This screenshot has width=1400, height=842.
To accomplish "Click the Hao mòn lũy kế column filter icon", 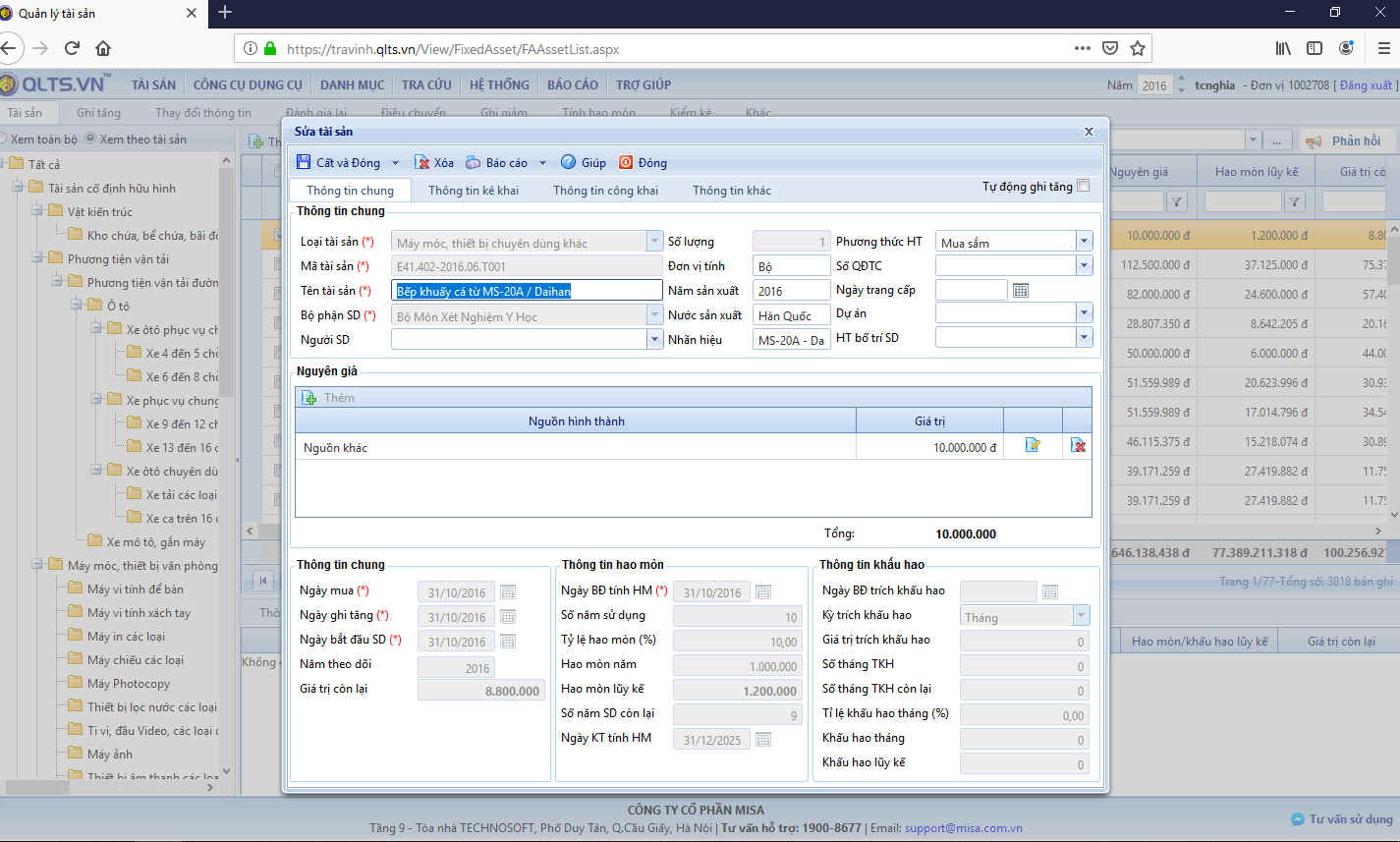I will 1295,202.
